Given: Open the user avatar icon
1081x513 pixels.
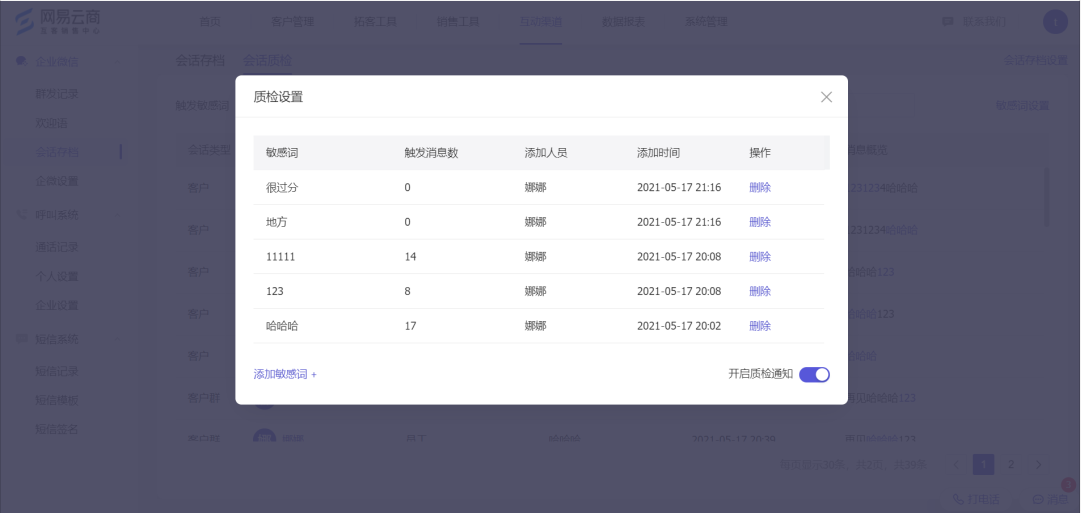Looking at the screenshot, I should (1055, 22).
